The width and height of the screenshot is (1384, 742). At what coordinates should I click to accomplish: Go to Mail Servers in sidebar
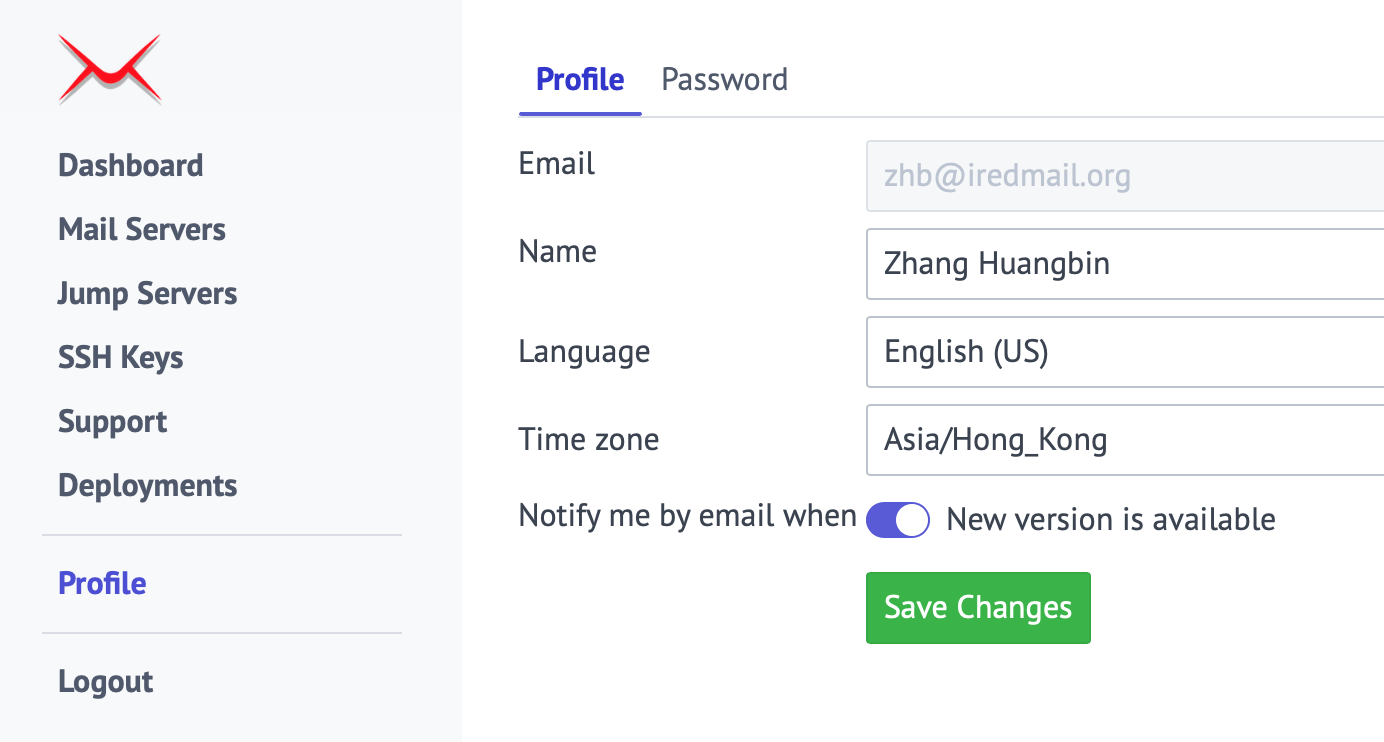click(x=142, y=229)
